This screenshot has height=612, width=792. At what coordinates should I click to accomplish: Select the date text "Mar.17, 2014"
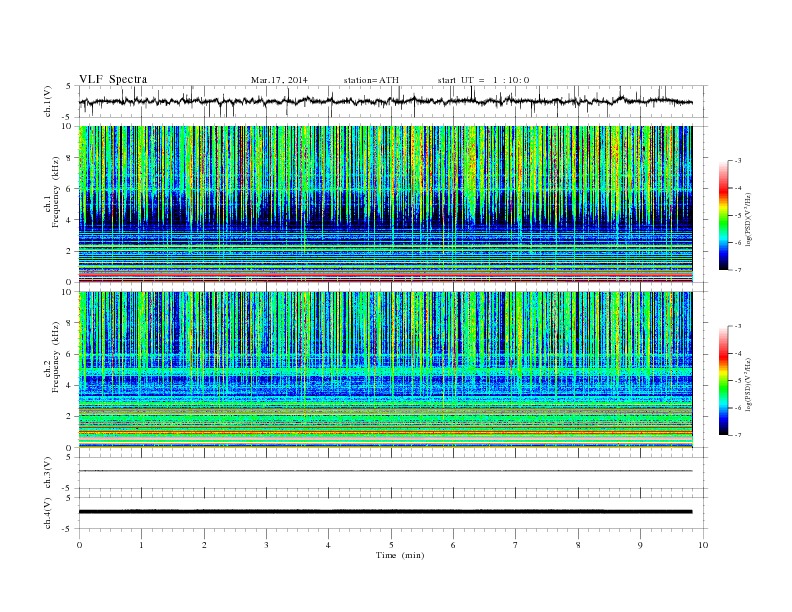pyautogui.click(x=279, y=80)
